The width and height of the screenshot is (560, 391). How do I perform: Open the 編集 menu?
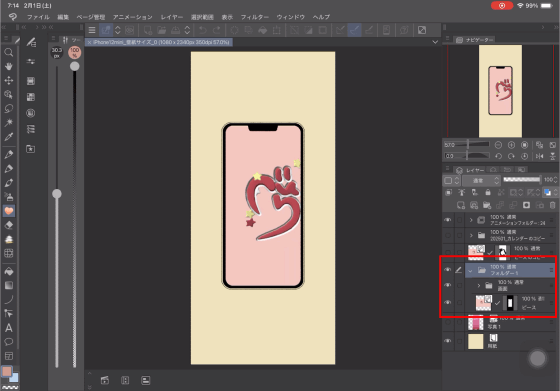tap(63, 17)
